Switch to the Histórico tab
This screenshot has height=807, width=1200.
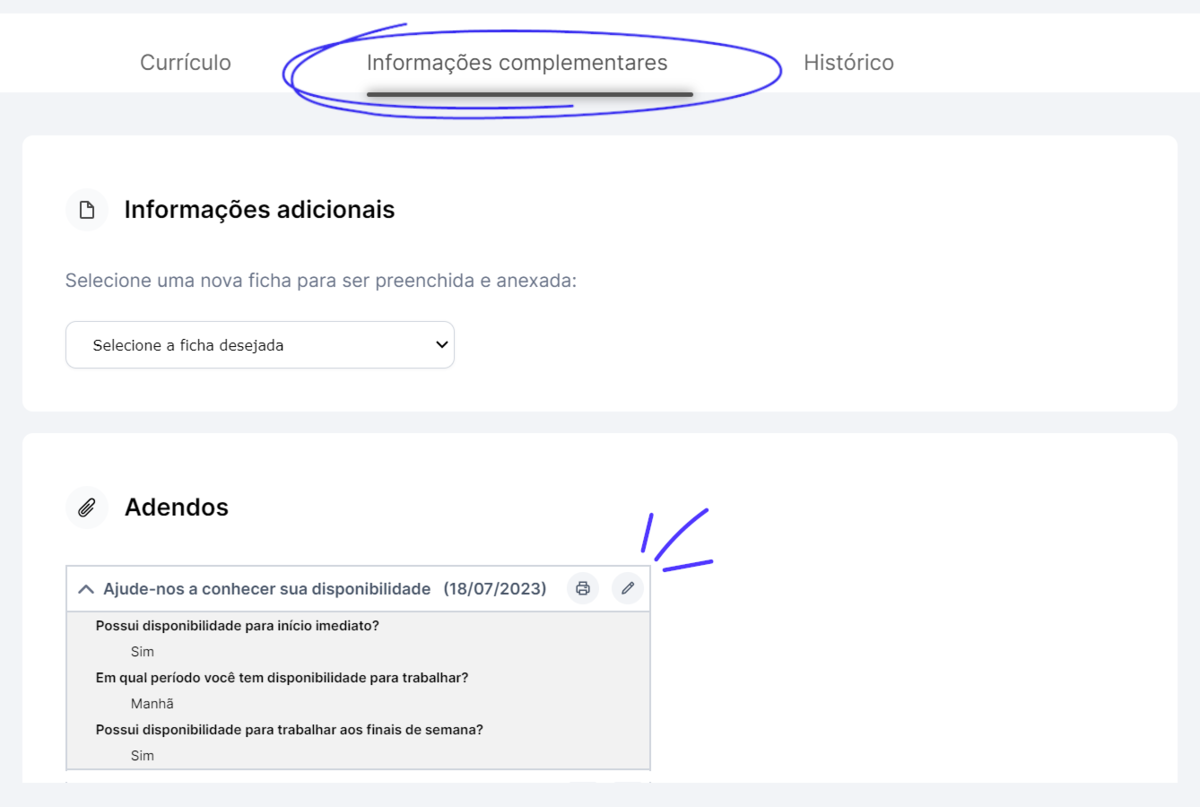(x=849, y=62)
